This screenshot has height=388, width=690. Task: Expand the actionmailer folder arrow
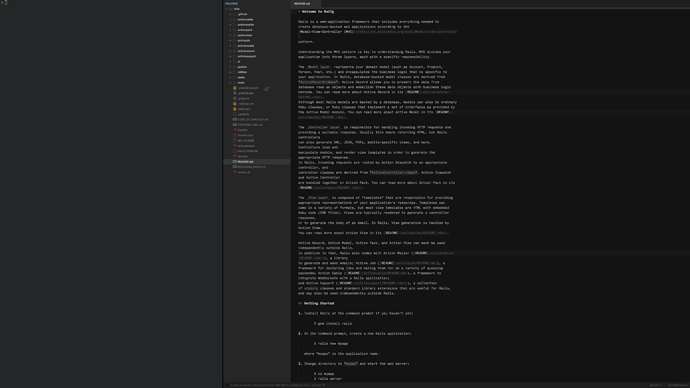coord(230,25)
